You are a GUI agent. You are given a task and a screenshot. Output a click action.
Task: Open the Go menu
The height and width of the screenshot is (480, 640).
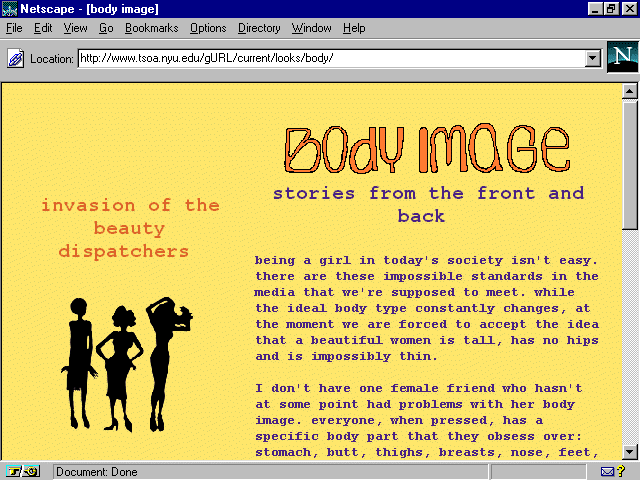click(x=106, y=28)
